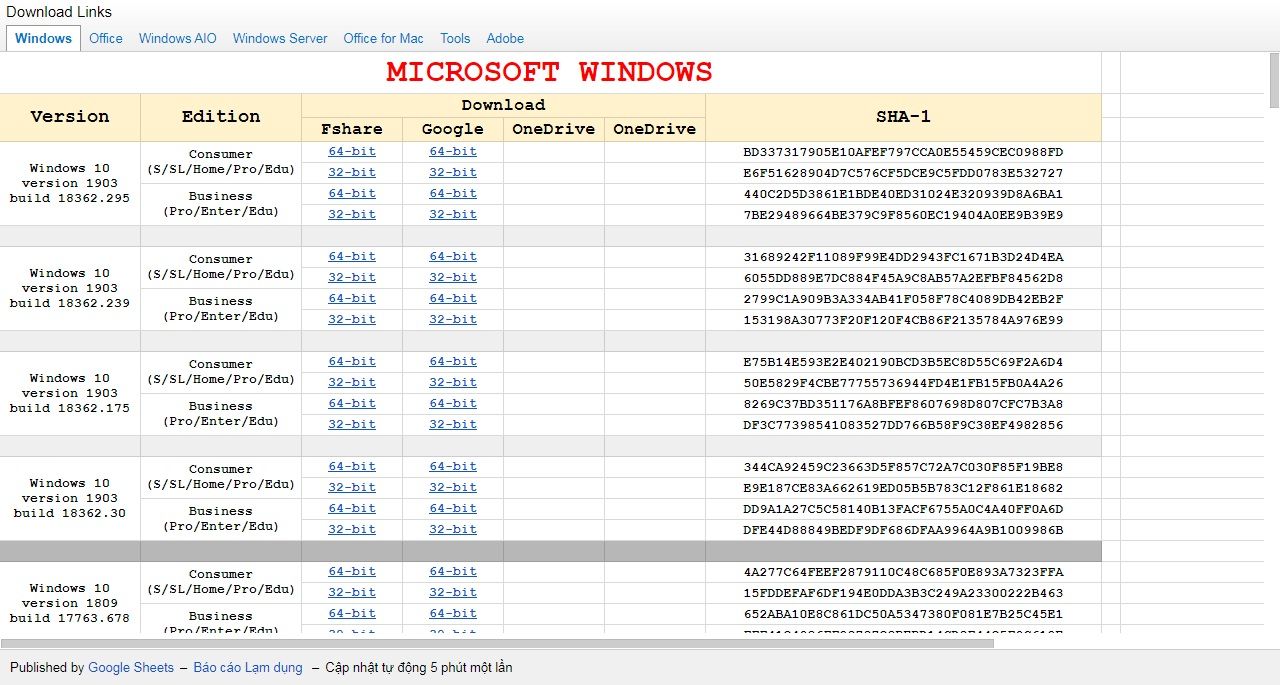Open the Windows AIO tab

[x=177, y=38]
